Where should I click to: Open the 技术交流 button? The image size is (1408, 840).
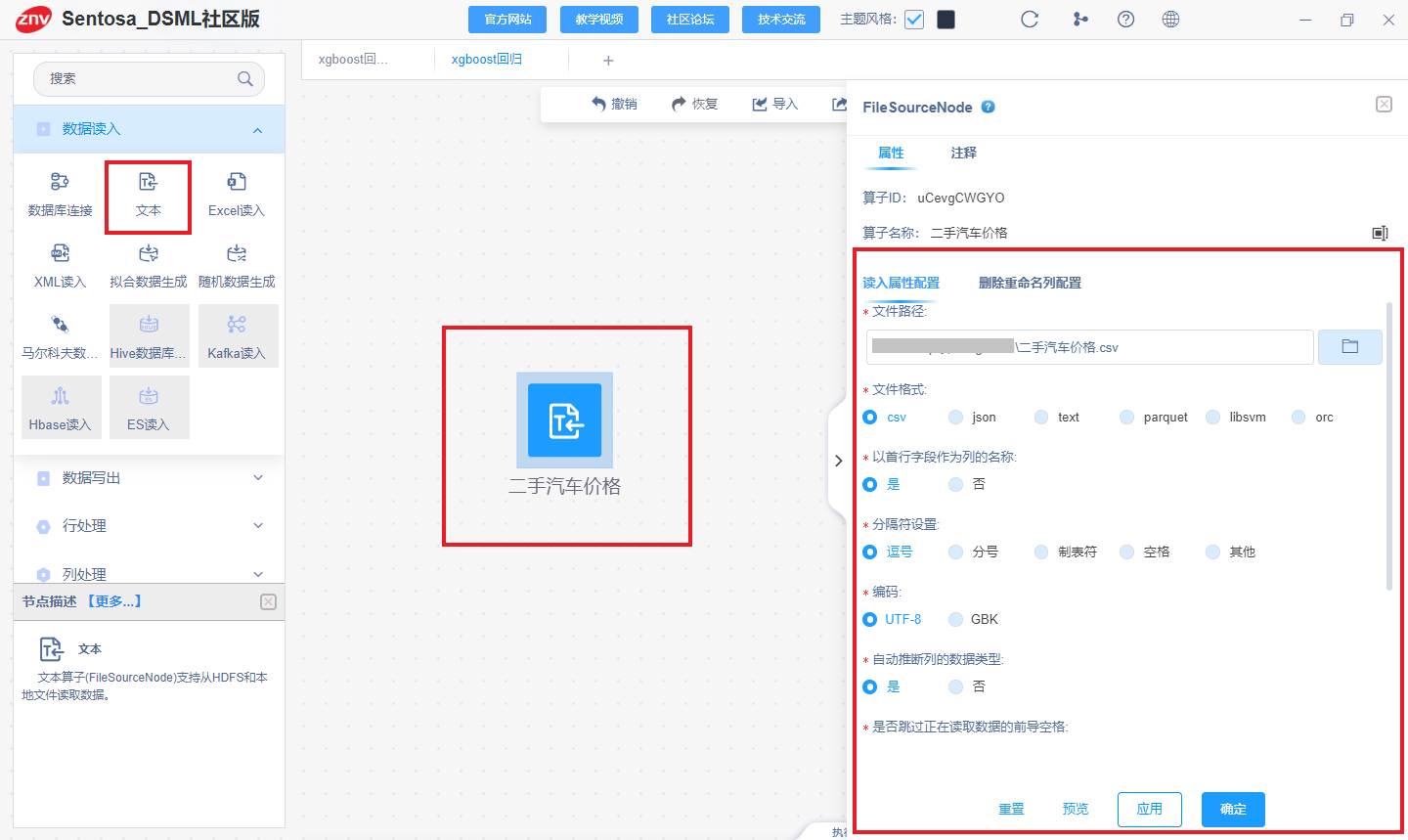781,20
